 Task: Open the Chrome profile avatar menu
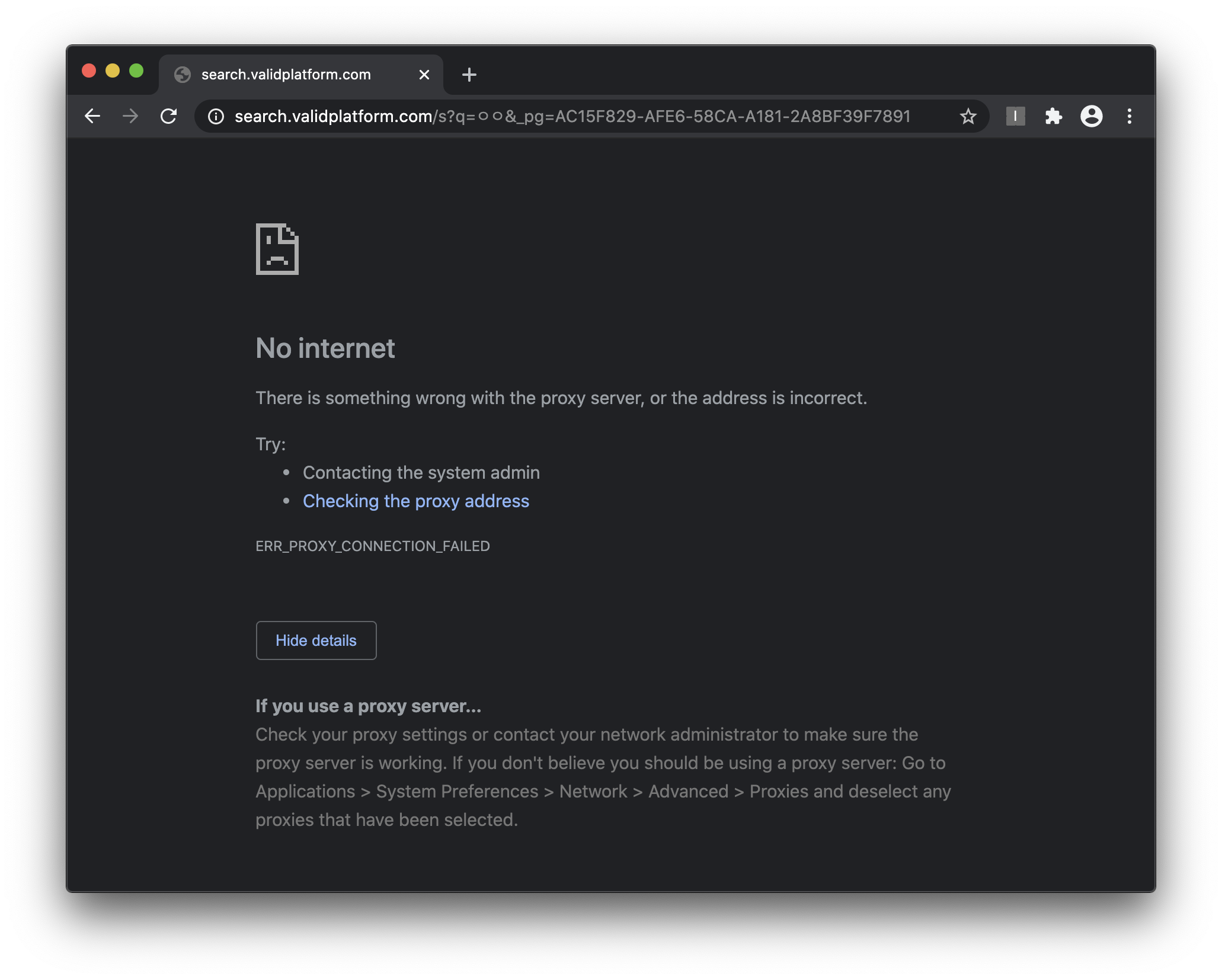click(1092, 116)
